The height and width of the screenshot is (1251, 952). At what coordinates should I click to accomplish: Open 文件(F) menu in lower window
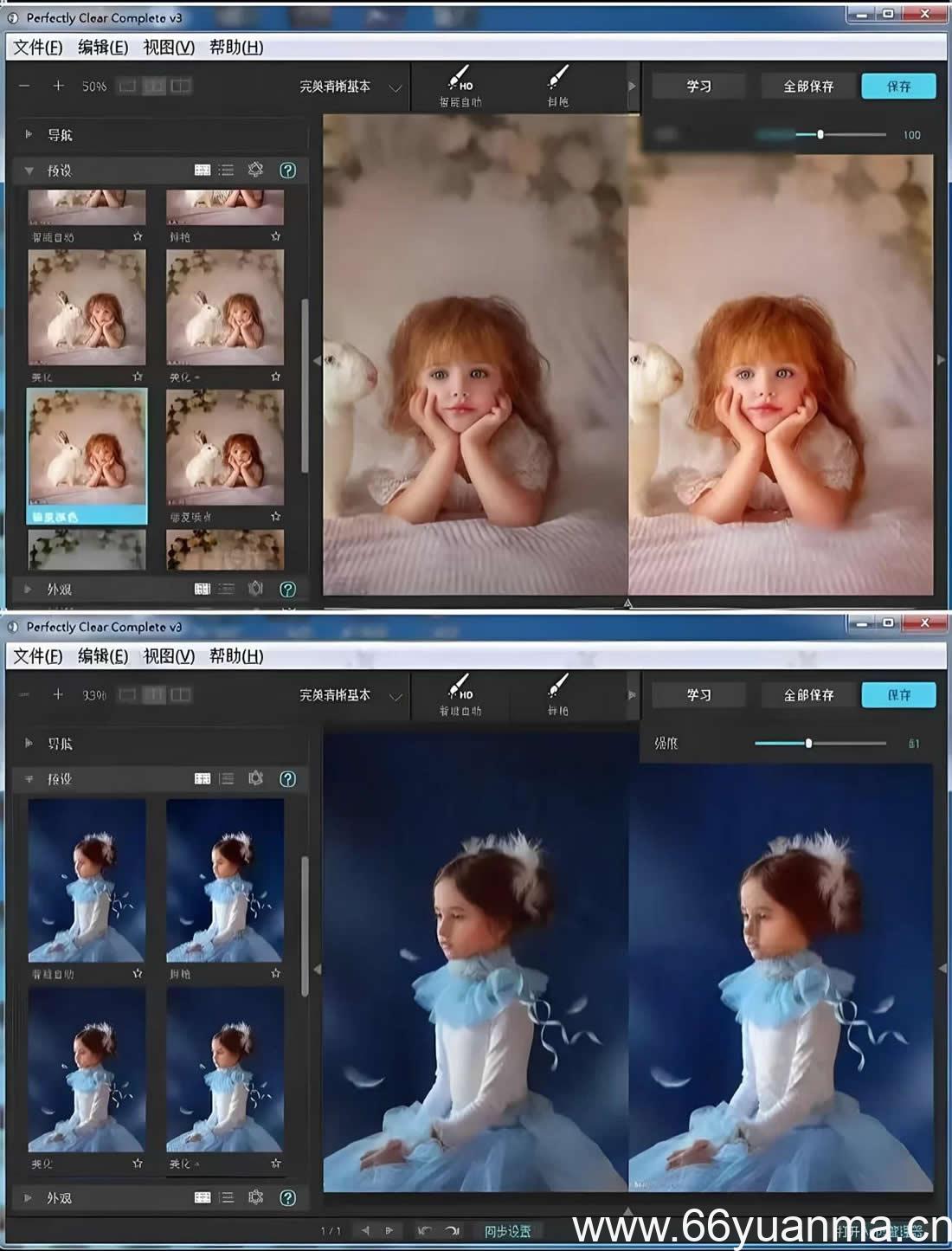(x=38, y=656)
